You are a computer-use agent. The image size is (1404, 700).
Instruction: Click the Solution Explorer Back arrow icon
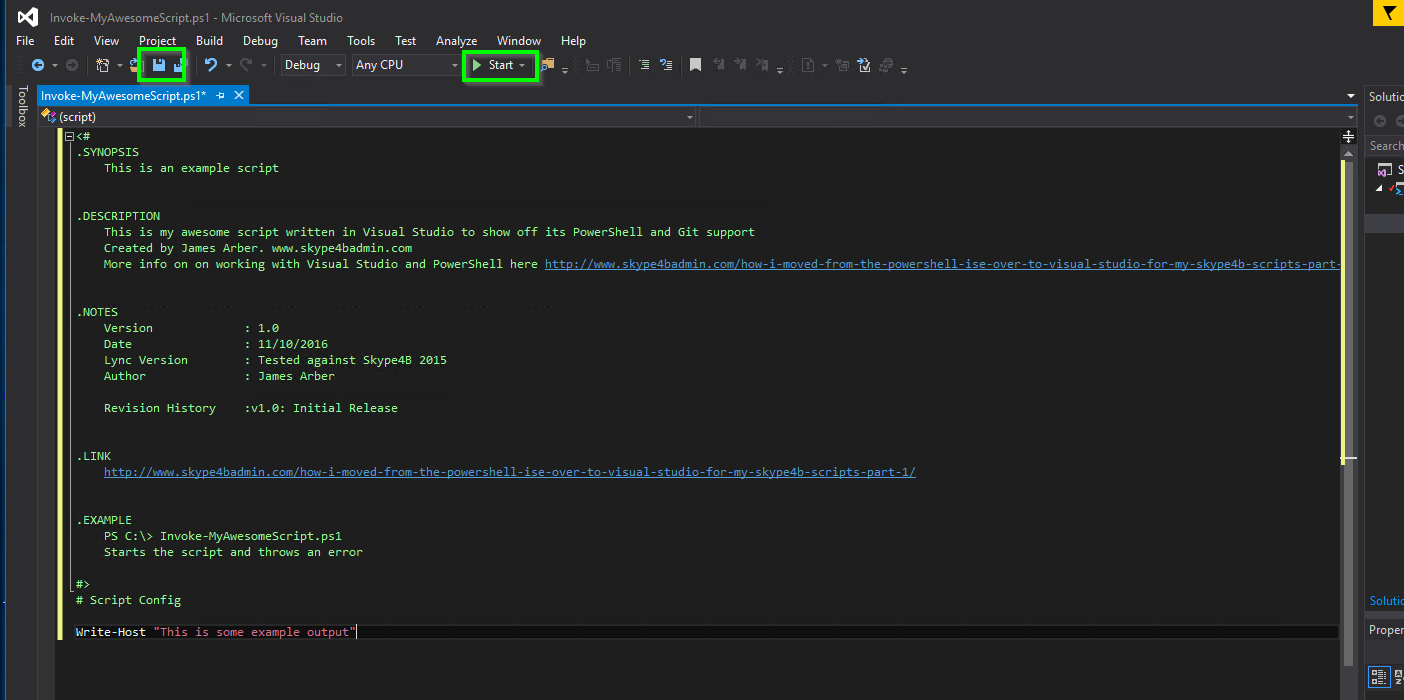click(1380, 121)
